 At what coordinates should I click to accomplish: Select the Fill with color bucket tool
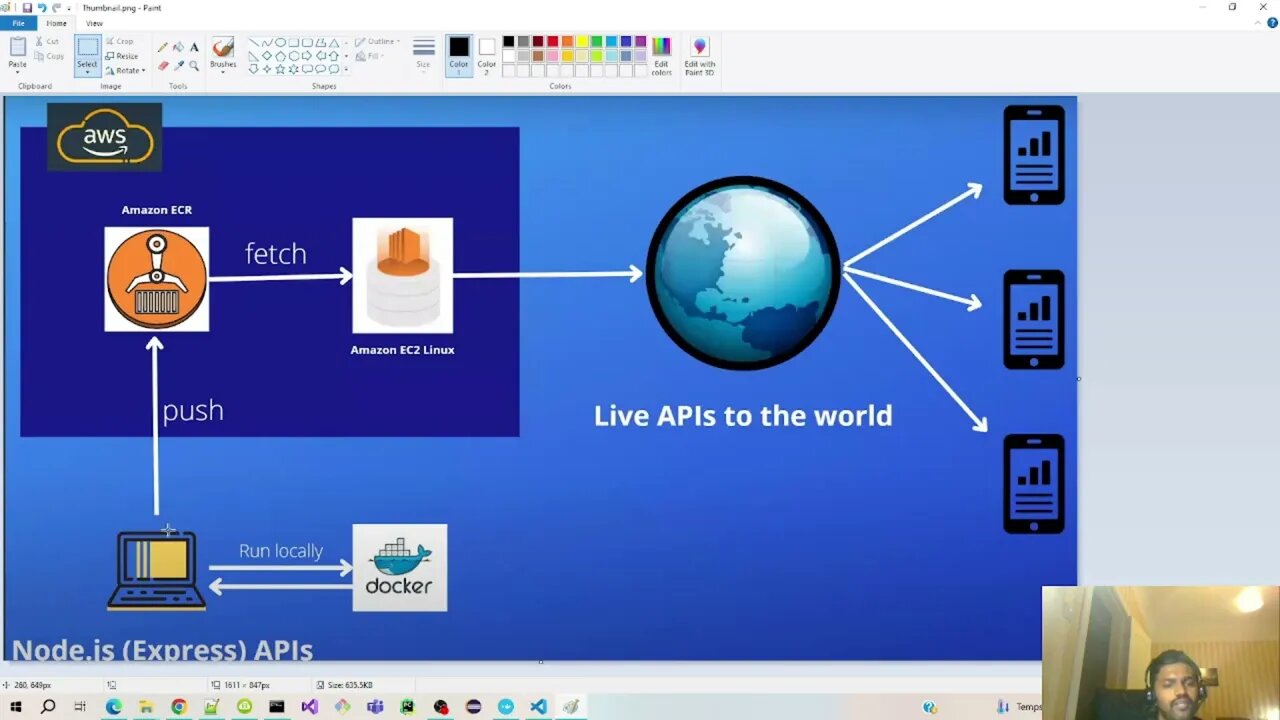pos(178,47)
